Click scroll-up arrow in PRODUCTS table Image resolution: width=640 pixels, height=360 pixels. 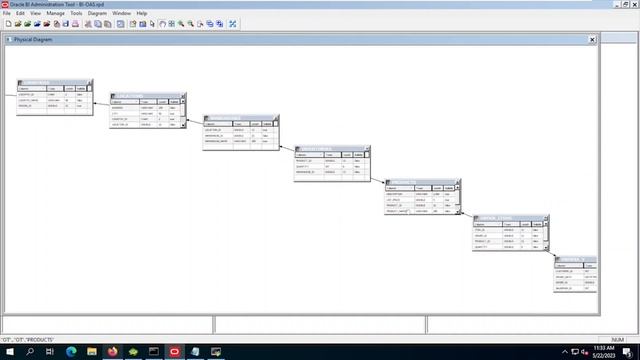pos(457,188)
